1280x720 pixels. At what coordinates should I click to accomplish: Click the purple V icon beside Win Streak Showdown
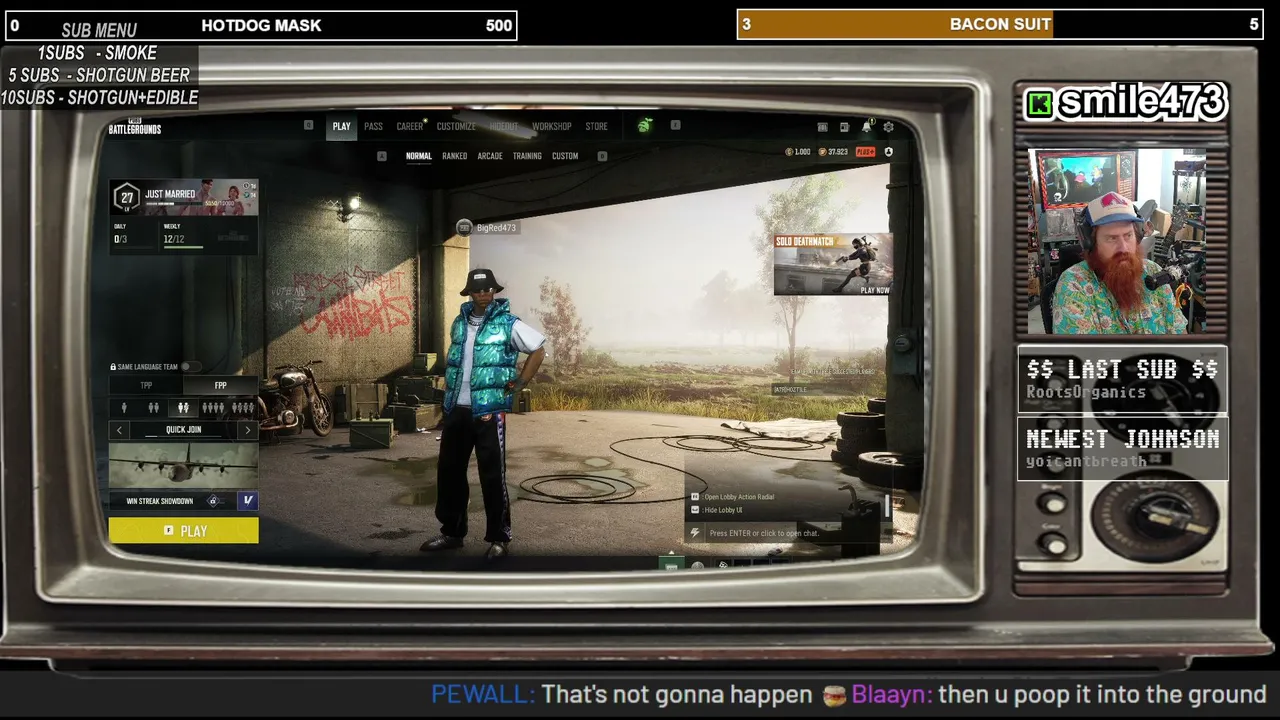248,501
